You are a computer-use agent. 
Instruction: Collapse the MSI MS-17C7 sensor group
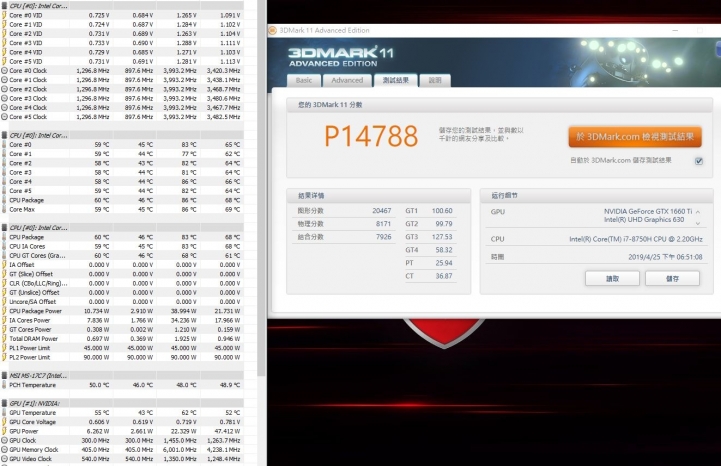coord(4,375)
